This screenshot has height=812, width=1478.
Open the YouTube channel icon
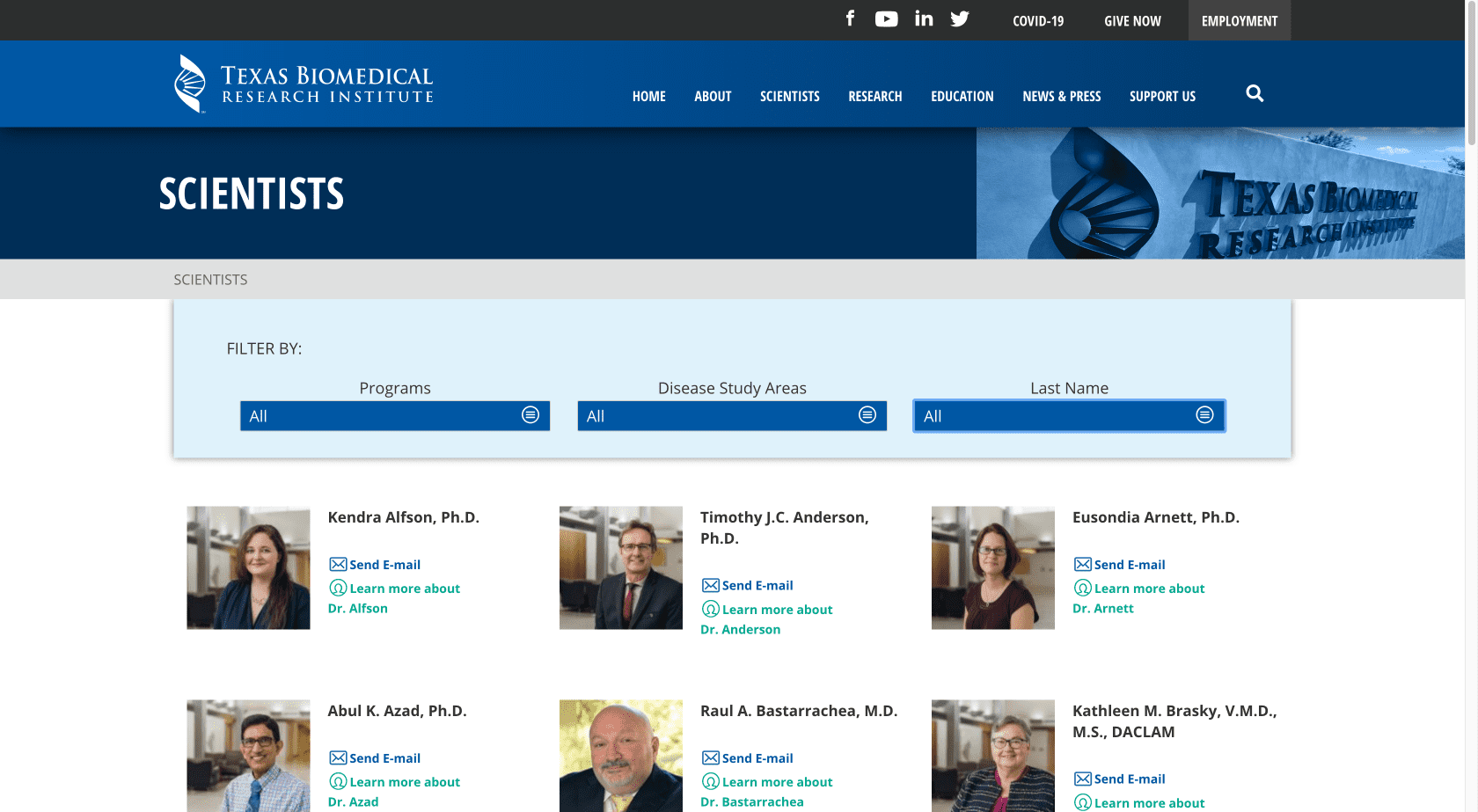[x=886, y=19]
